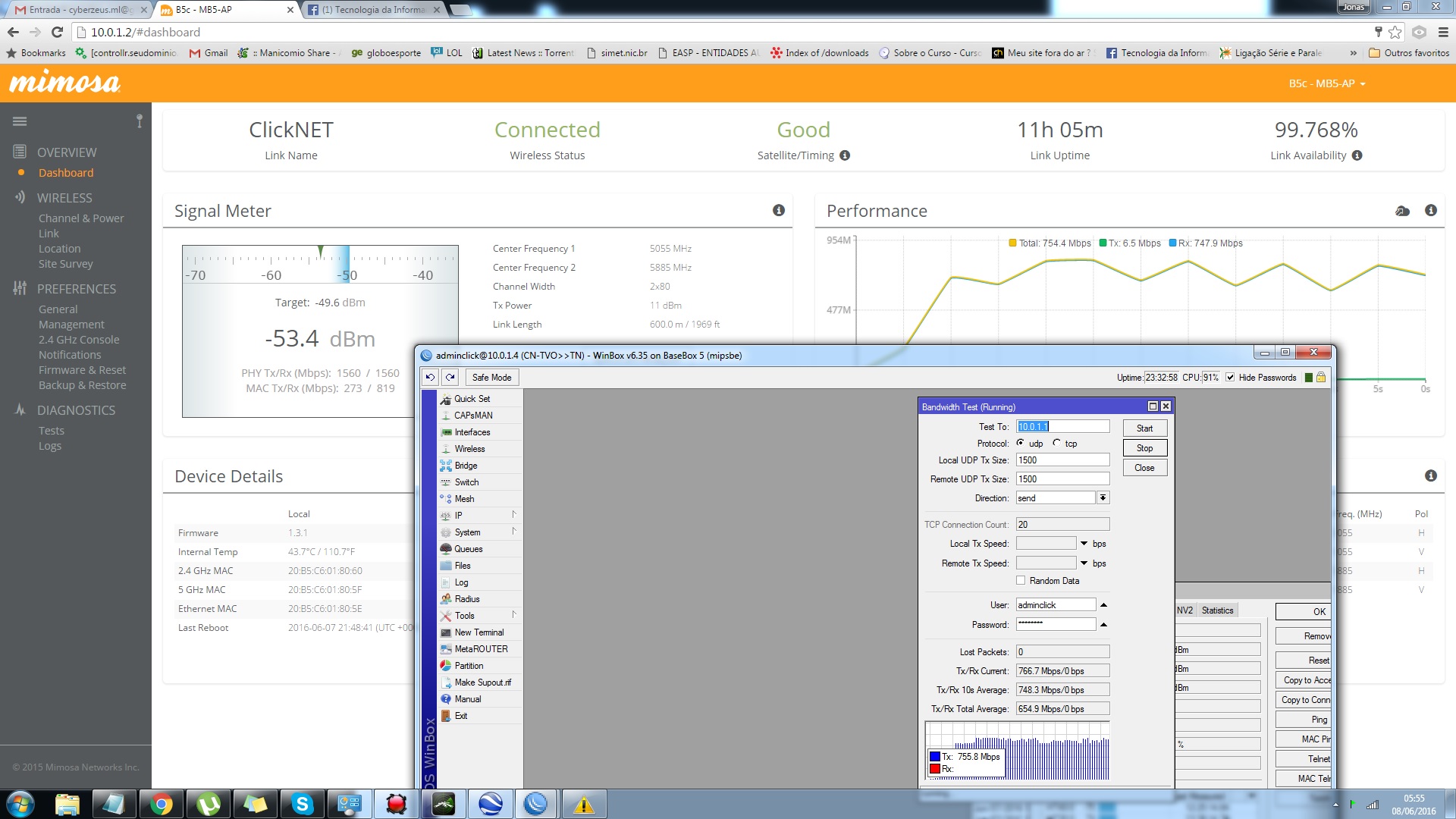Click the WinBox redo arrow icon
1456x819 pixels.
click(450, 377)
